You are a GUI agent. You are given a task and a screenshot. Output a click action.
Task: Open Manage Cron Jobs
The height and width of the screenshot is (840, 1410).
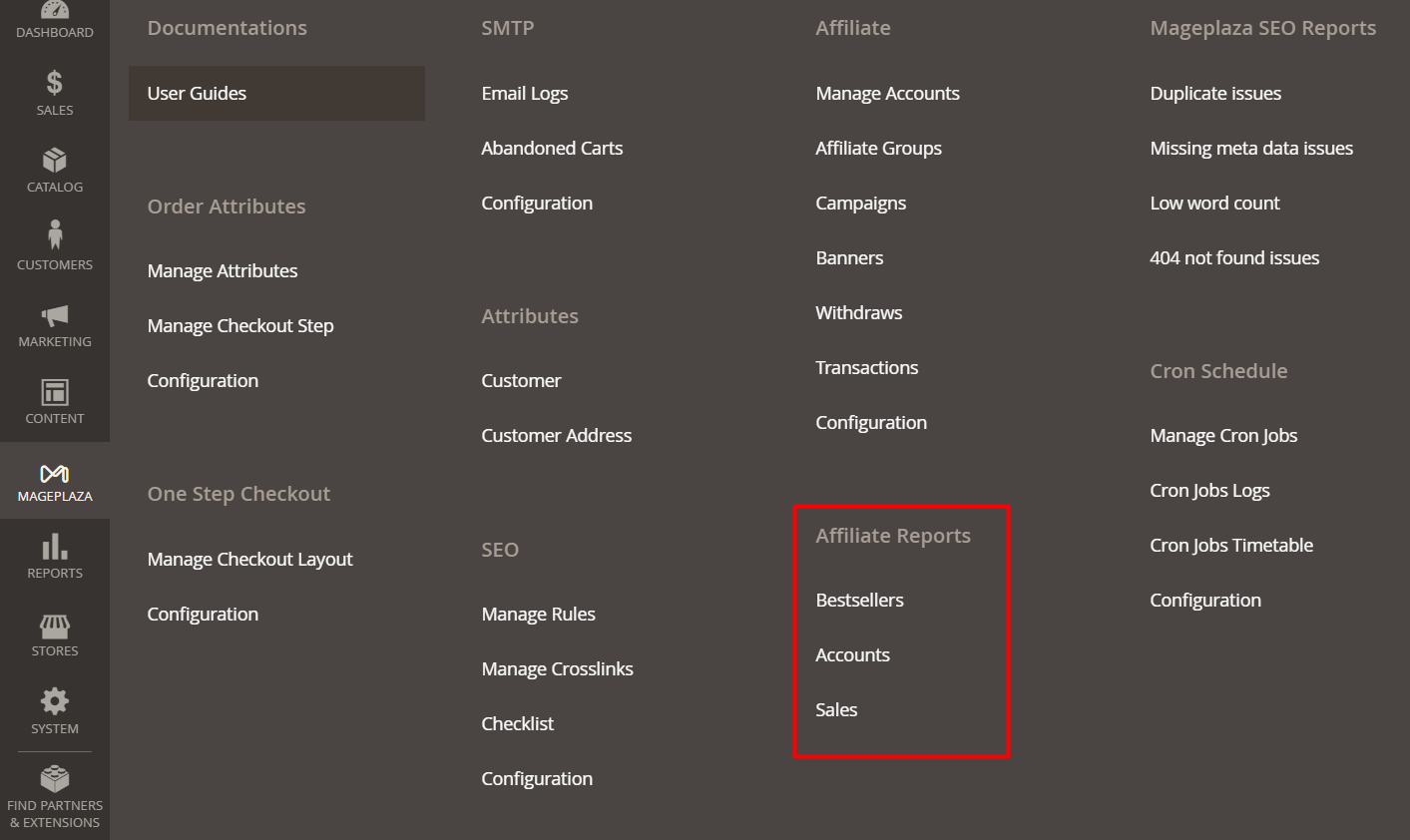pyautogui.click(x=1223, y=436)
